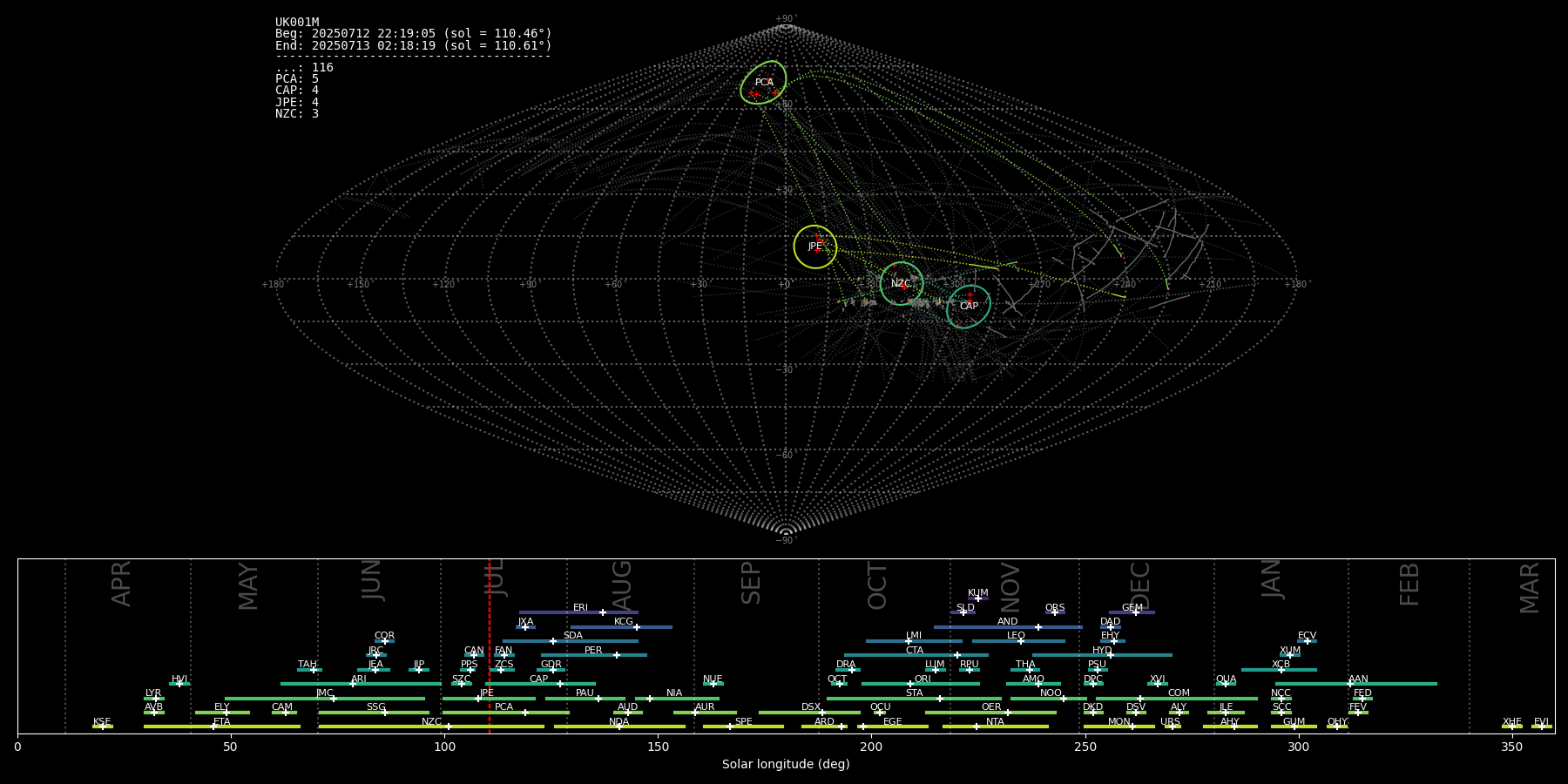Viewport: 1568px width, 784px height.
Task: Click the EVI shower label in timeline
Action: point(1541,722)
